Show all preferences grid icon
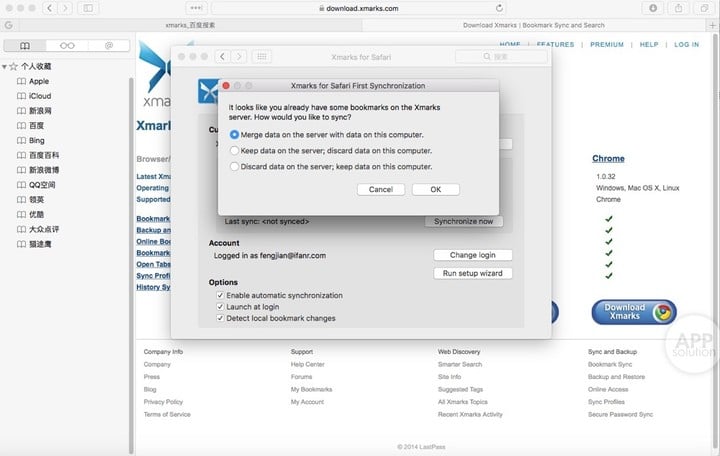 262,56
